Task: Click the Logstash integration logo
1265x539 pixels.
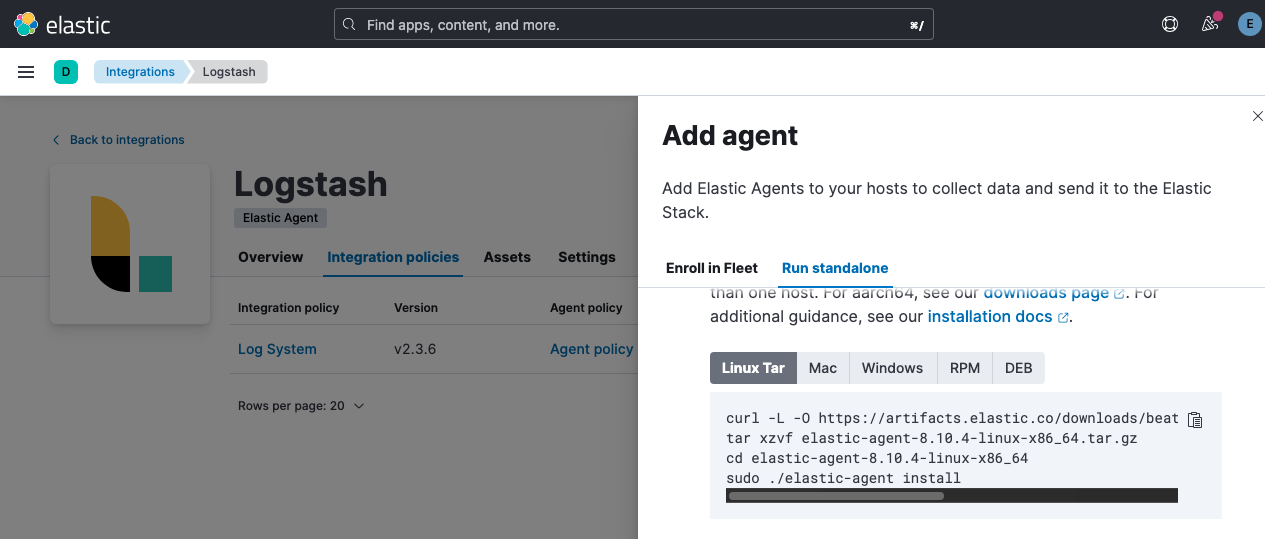Action: (x=130, y=244)
